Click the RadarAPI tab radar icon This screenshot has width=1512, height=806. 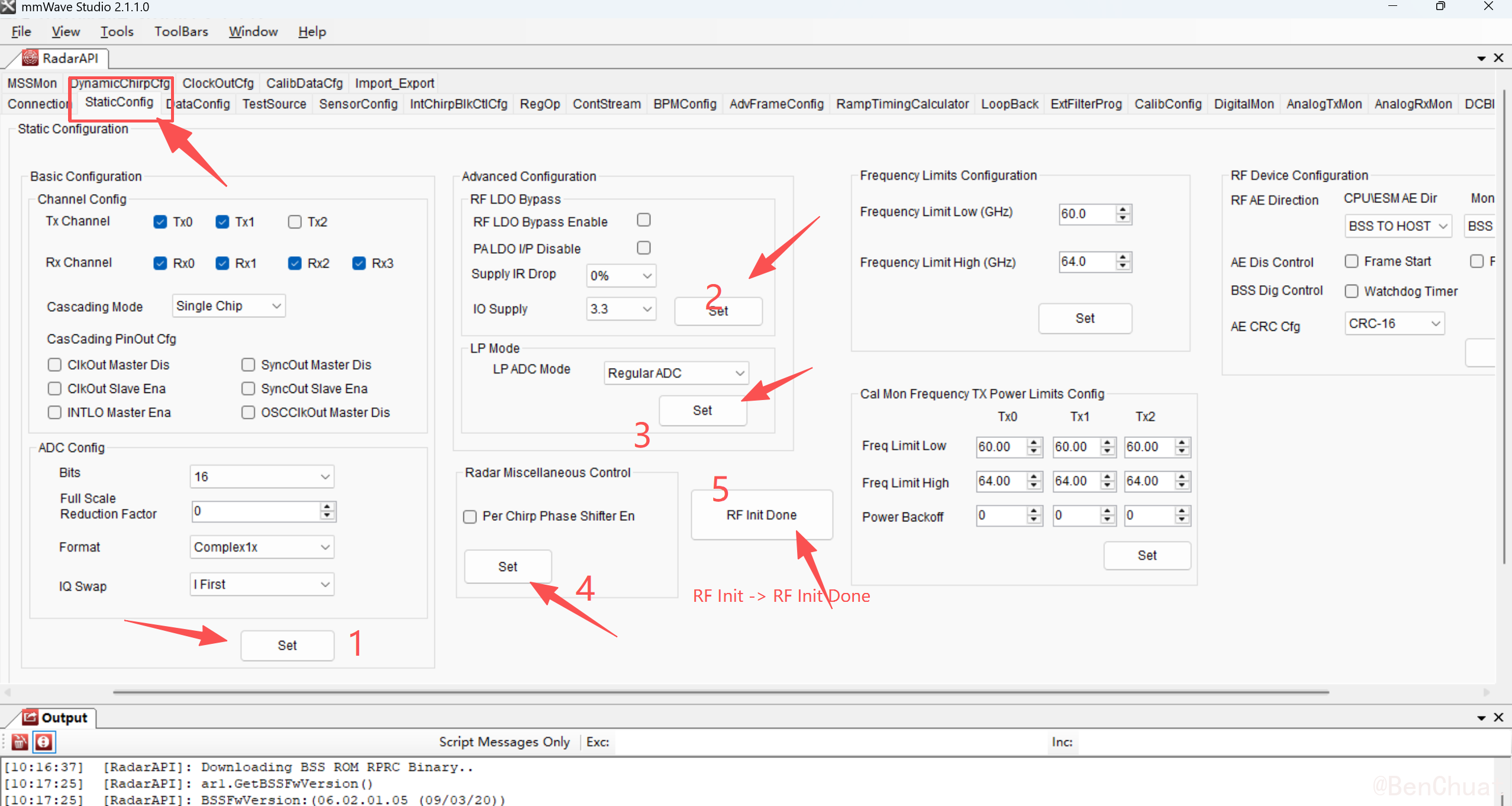[30, 58]
